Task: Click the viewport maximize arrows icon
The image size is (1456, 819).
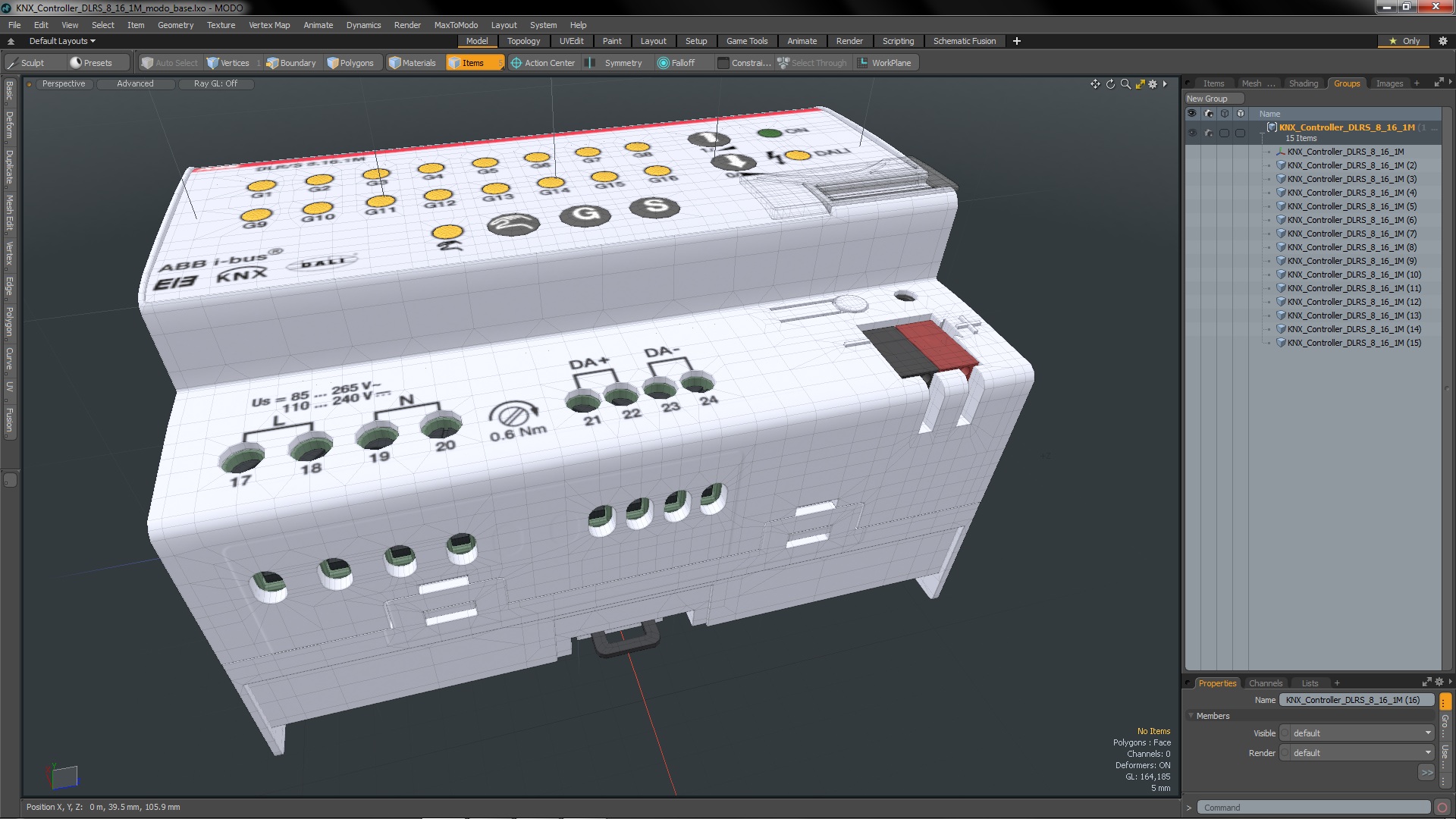Action: 1140,84
